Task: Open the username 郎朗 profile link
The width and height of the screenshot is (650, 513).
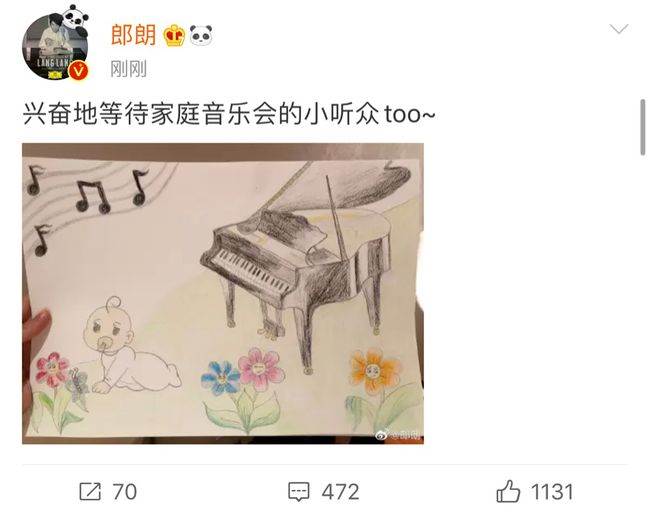Action: click(133, 35)
